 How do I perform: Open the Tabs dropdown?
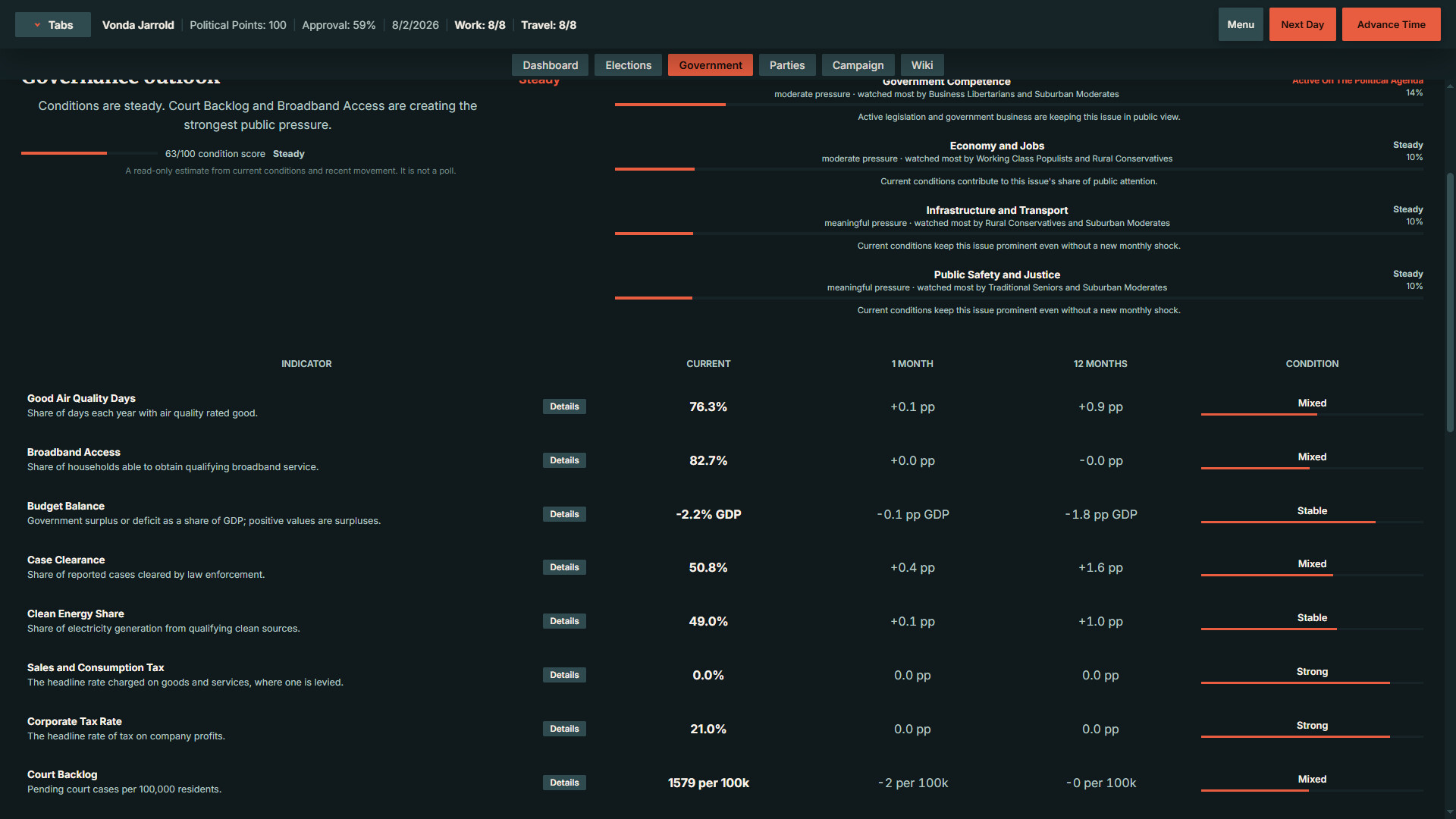53,25
